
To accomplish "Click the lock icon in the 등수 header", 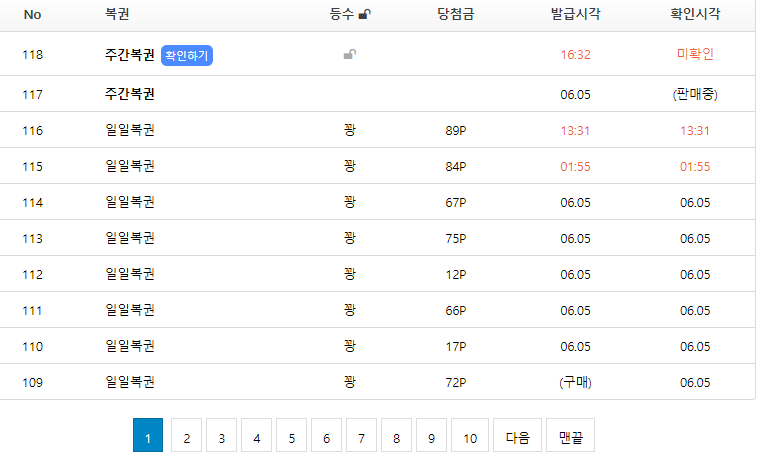I will (364, 14).
